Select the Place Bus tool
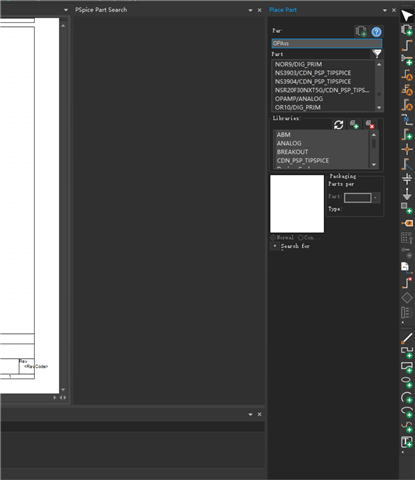The image size is (415, 480). [407, 134]
